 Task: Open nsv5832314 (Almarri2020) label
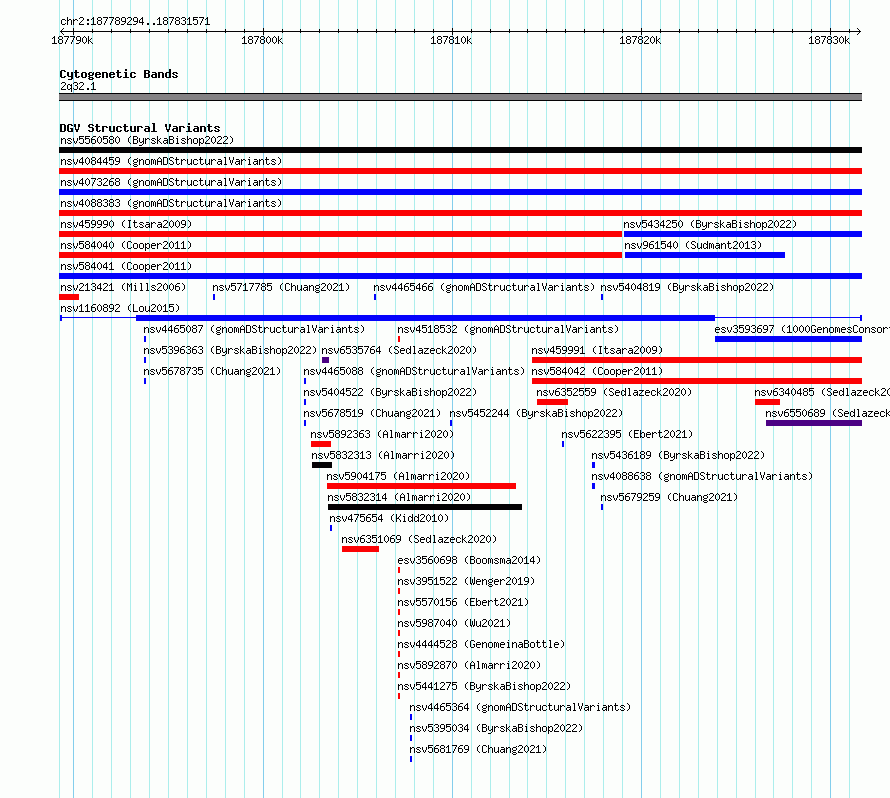click(x=399, y=497)
